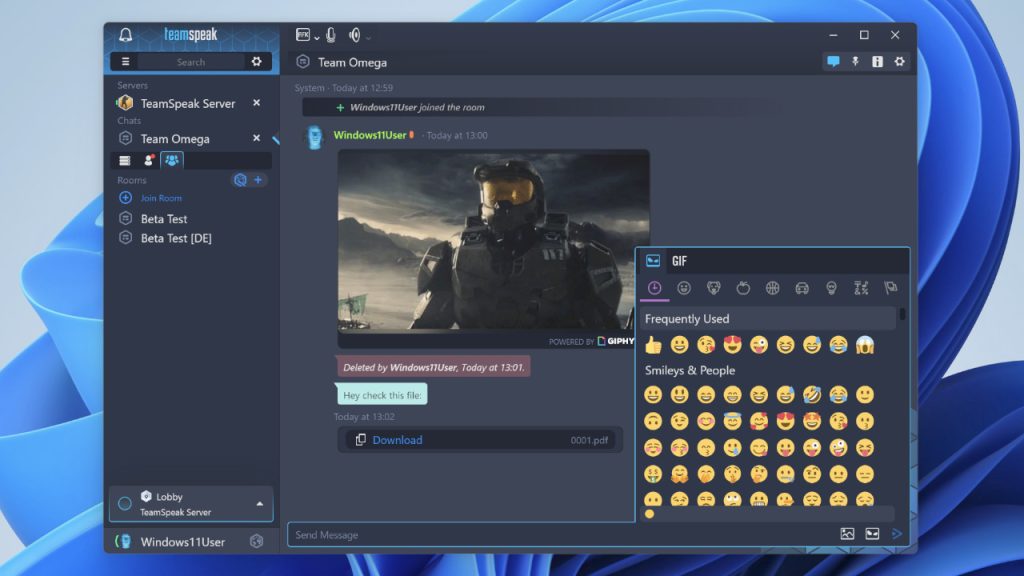Show server info via the i icon
The height and width of the screenshot is (576, 1024).
pyautogui.click(x=877, y=61)
